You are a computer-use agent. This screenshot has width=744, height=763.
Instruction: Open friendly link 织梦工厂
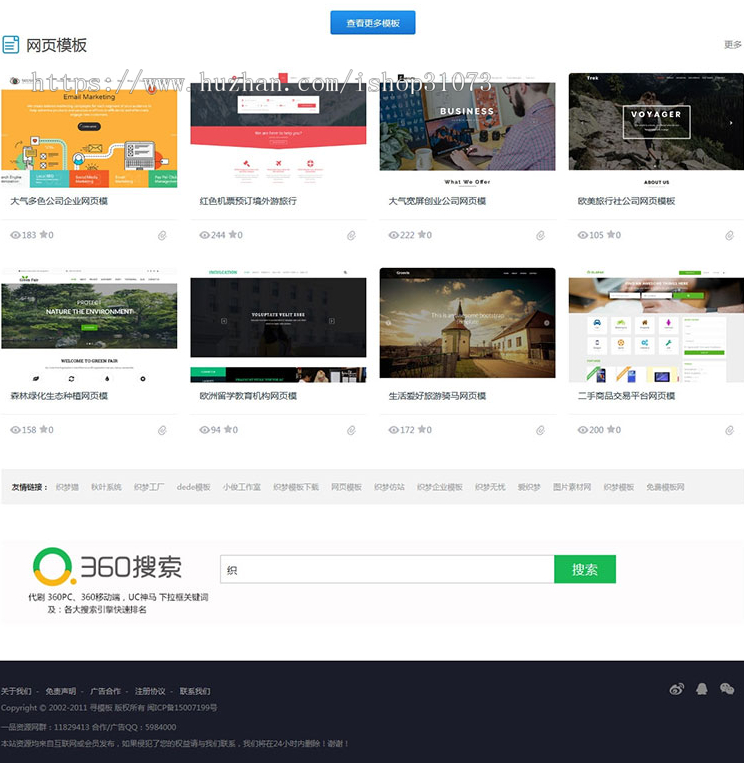[149, 487]
